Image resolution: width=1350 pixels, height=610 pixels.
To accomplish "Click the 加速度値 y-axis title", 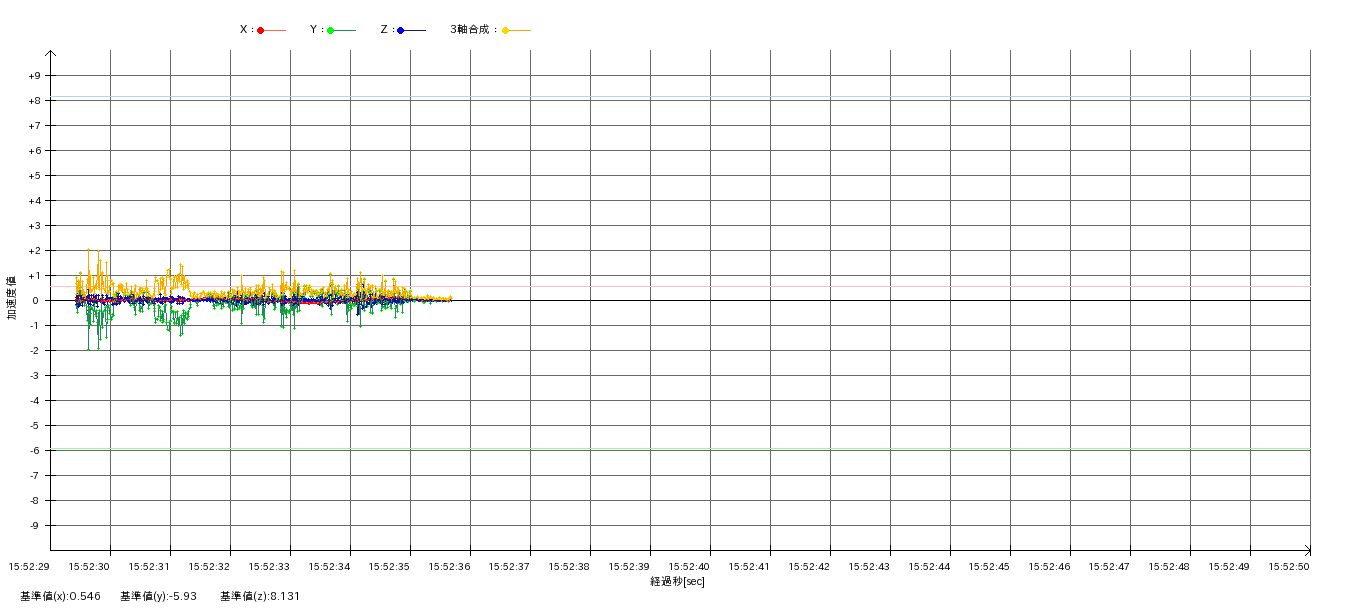I will (x=12, y=298).
